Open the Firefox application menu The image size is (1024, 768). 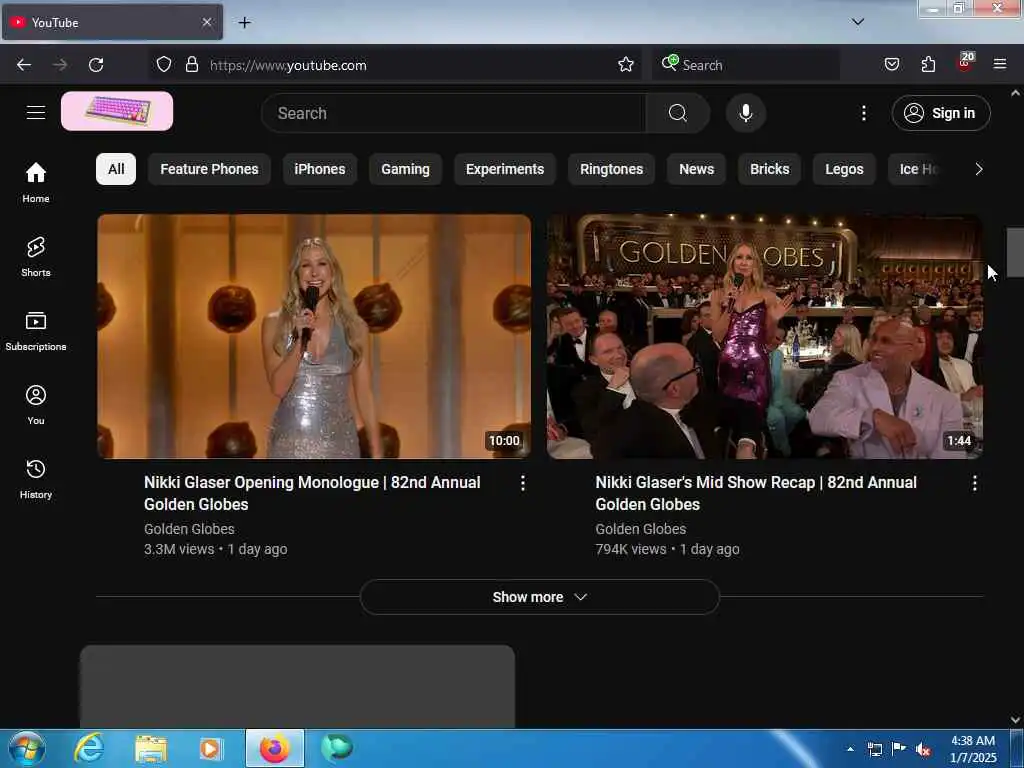tap(999, 64)
